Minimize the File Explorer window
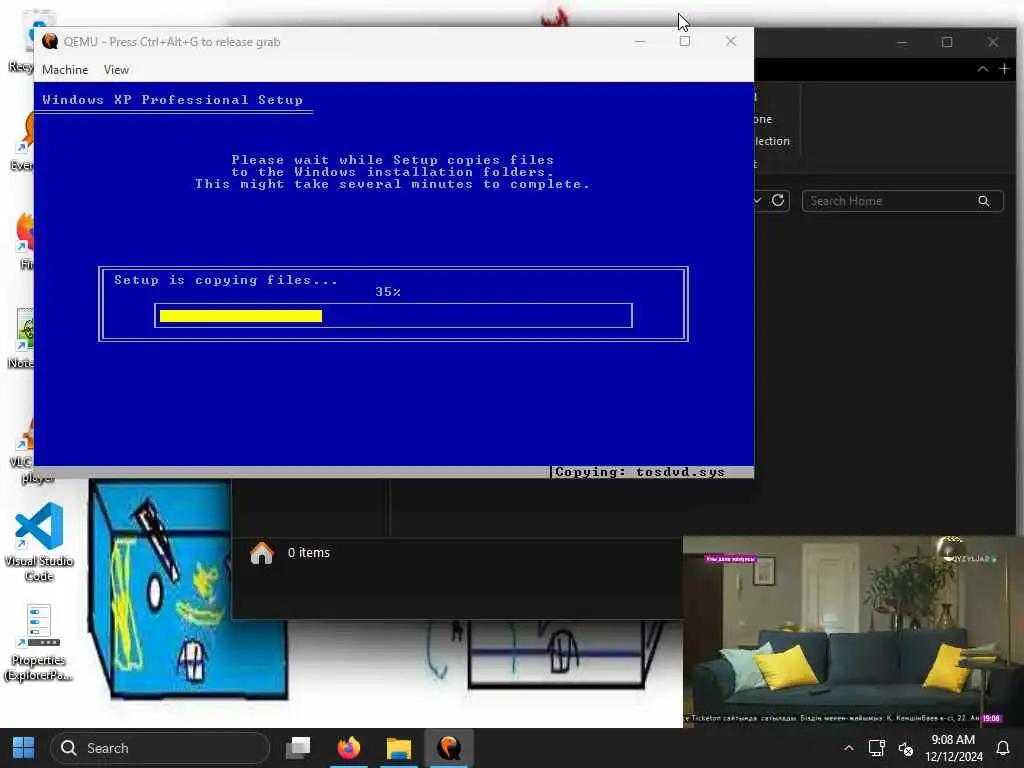Screen dimensions: 1024x768 coord(902,42)
